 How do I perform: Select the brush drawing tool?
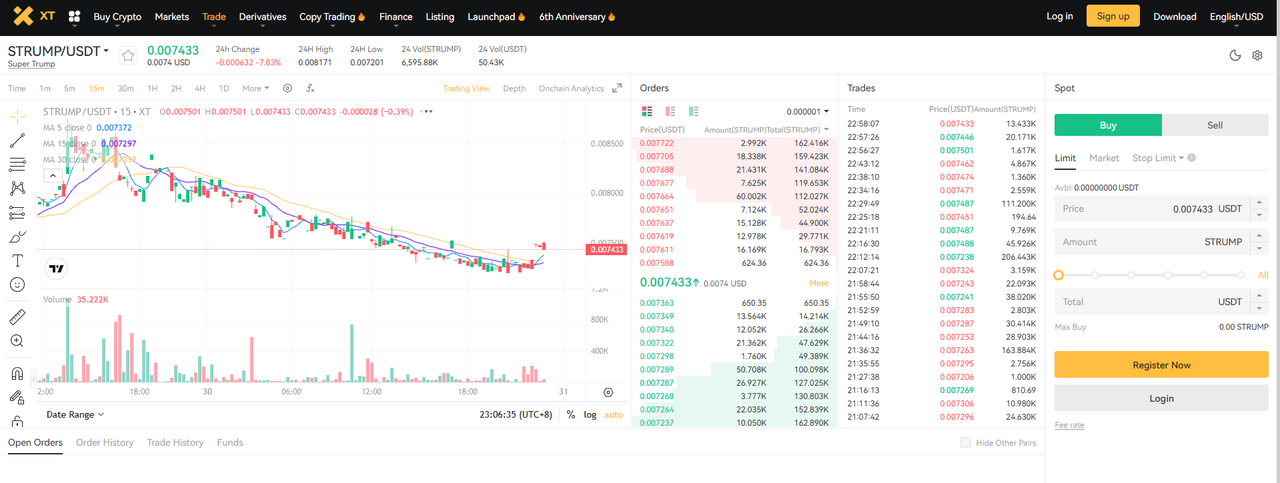(x=17, y=237)
